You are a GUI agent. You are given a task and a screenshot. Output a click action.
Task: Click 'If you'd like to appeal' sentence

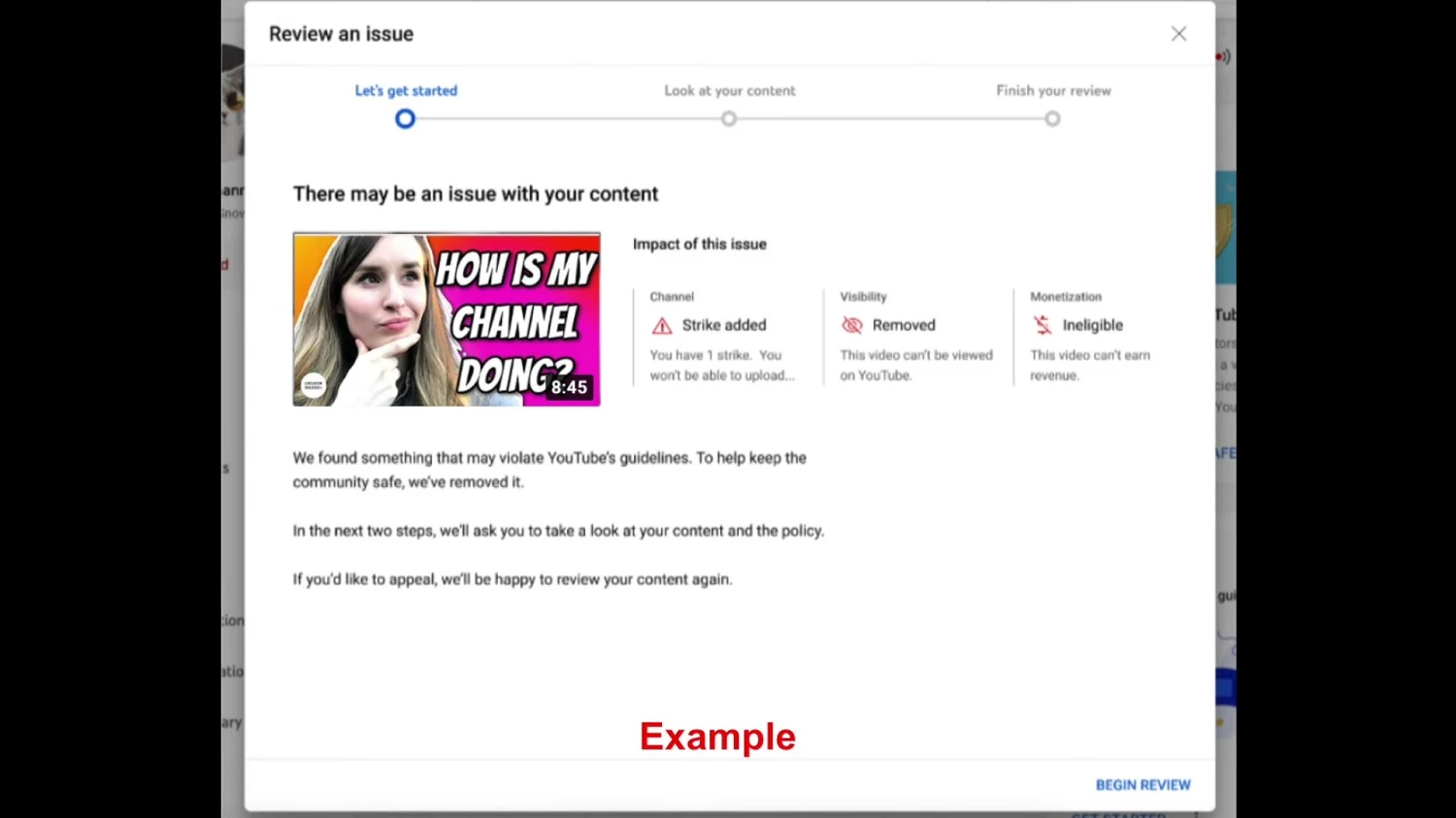[513, 579]
